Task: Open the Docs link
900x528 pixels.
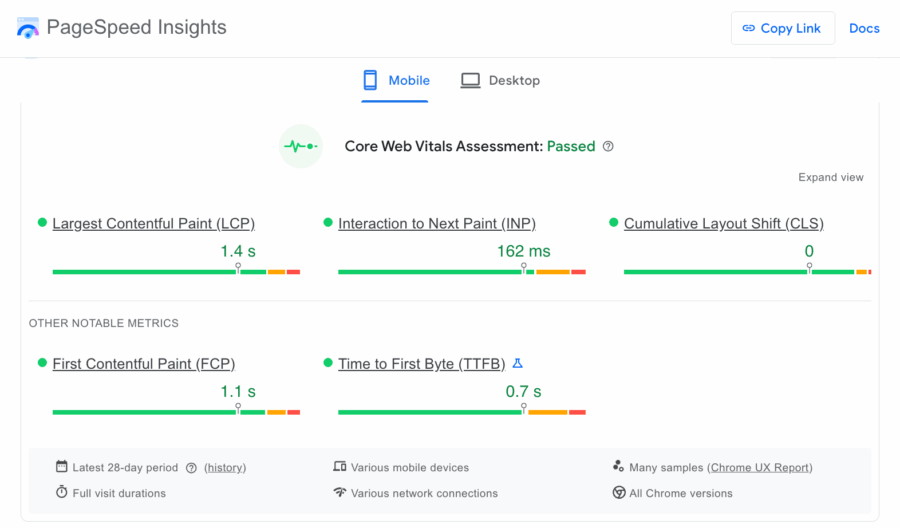Action: (864, 28)
